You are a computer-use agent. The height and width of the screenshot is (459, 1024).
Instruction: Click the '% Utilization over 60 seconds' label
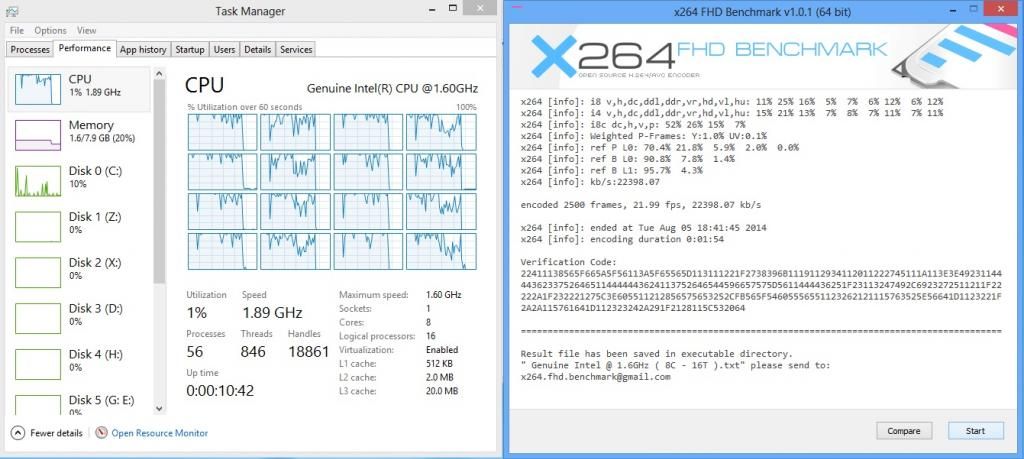(245, 107)
